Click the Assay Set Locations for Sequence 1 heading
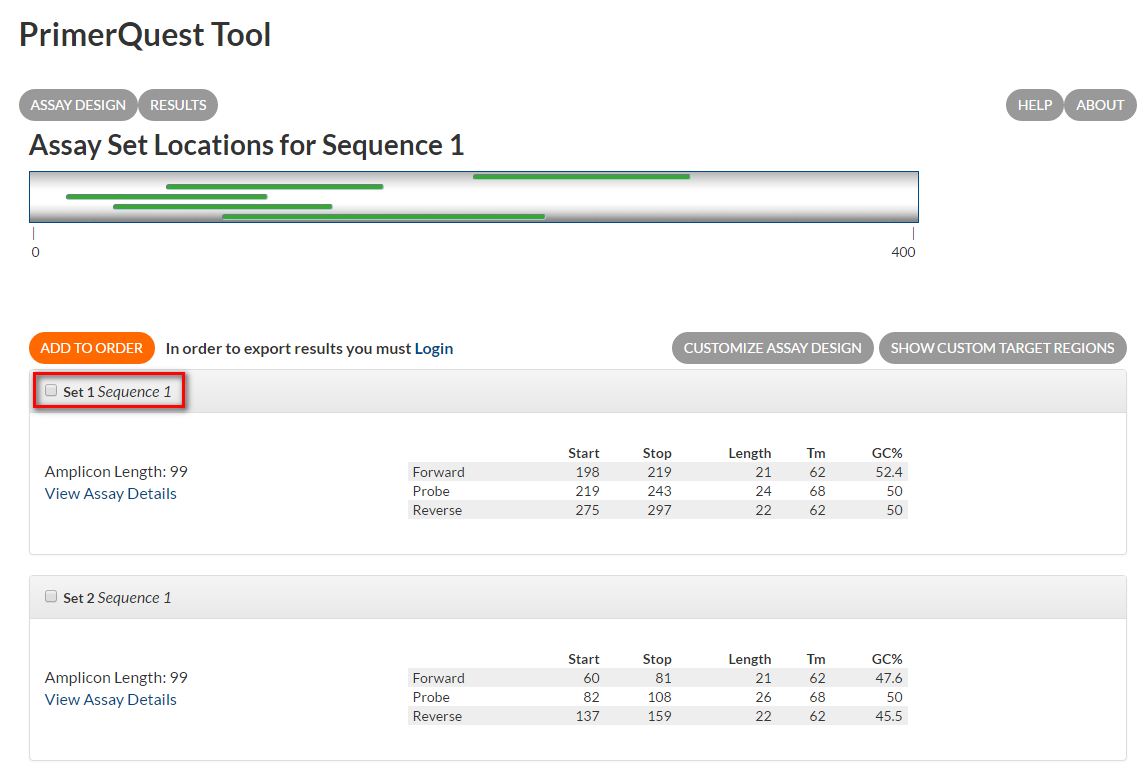 pyautogui.click(x=246, y=146)
